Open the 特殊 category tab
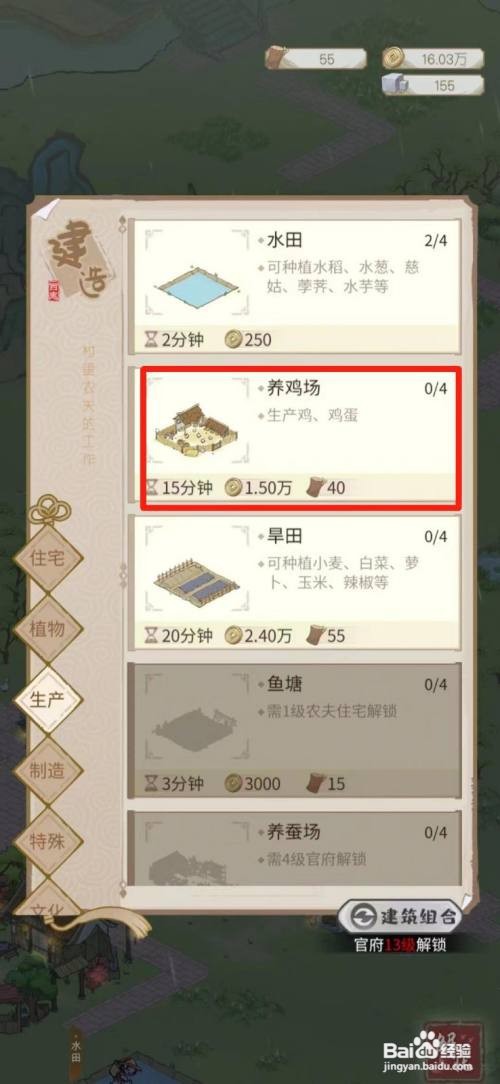This screenshot has width=500, height=1084. point(48,841)
